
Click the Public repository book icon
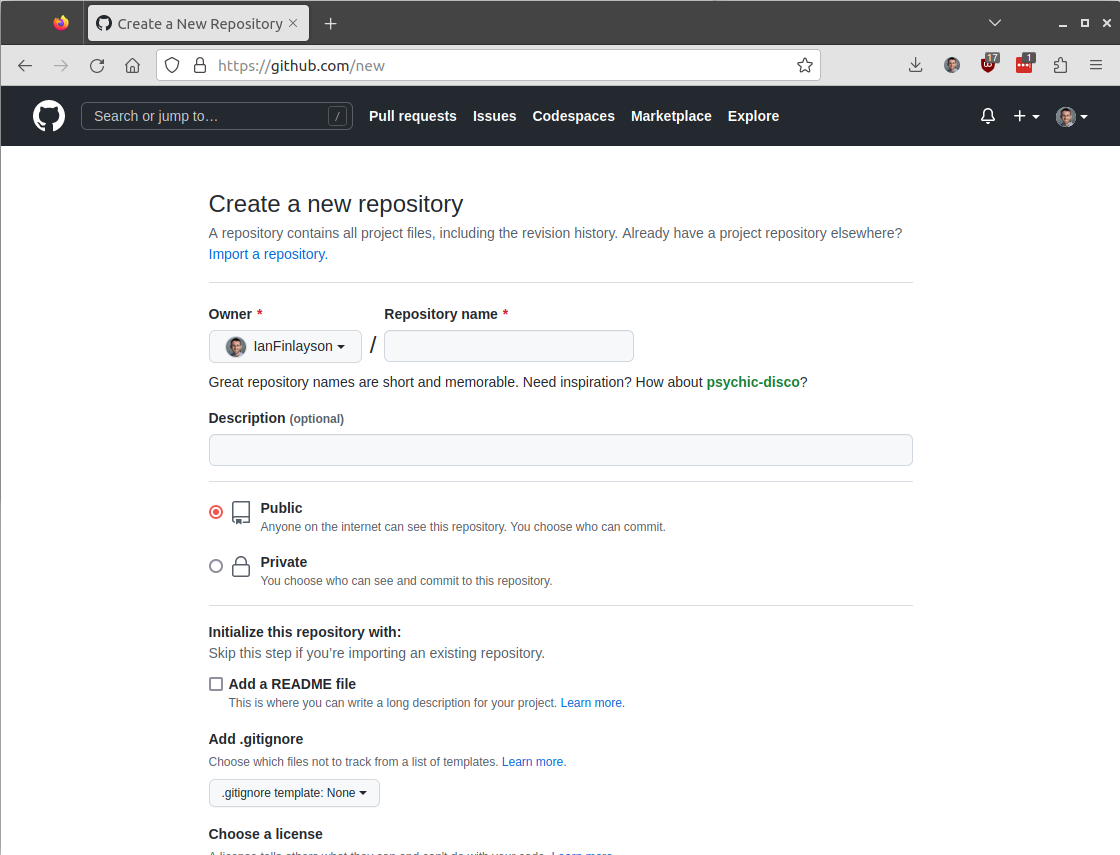[241, 513]
